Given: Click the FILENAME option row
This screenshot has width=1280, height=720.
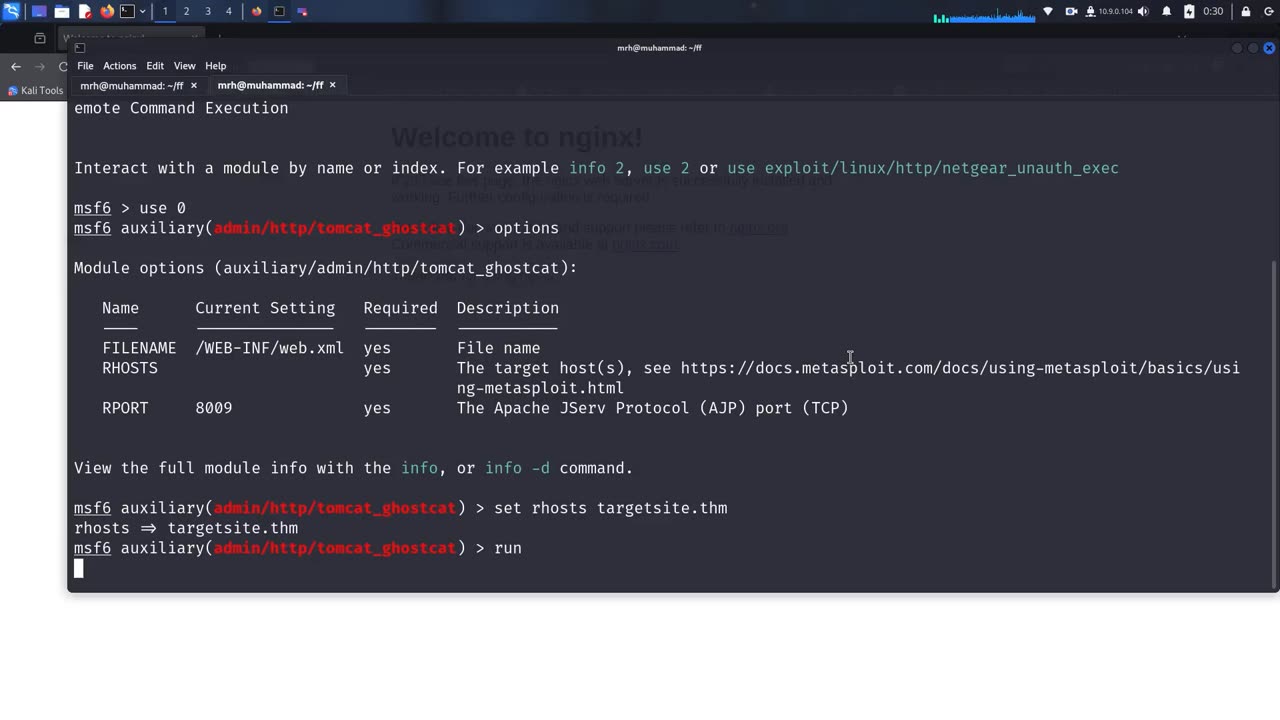Looking at the screenshot, I should tap(321, 348).
